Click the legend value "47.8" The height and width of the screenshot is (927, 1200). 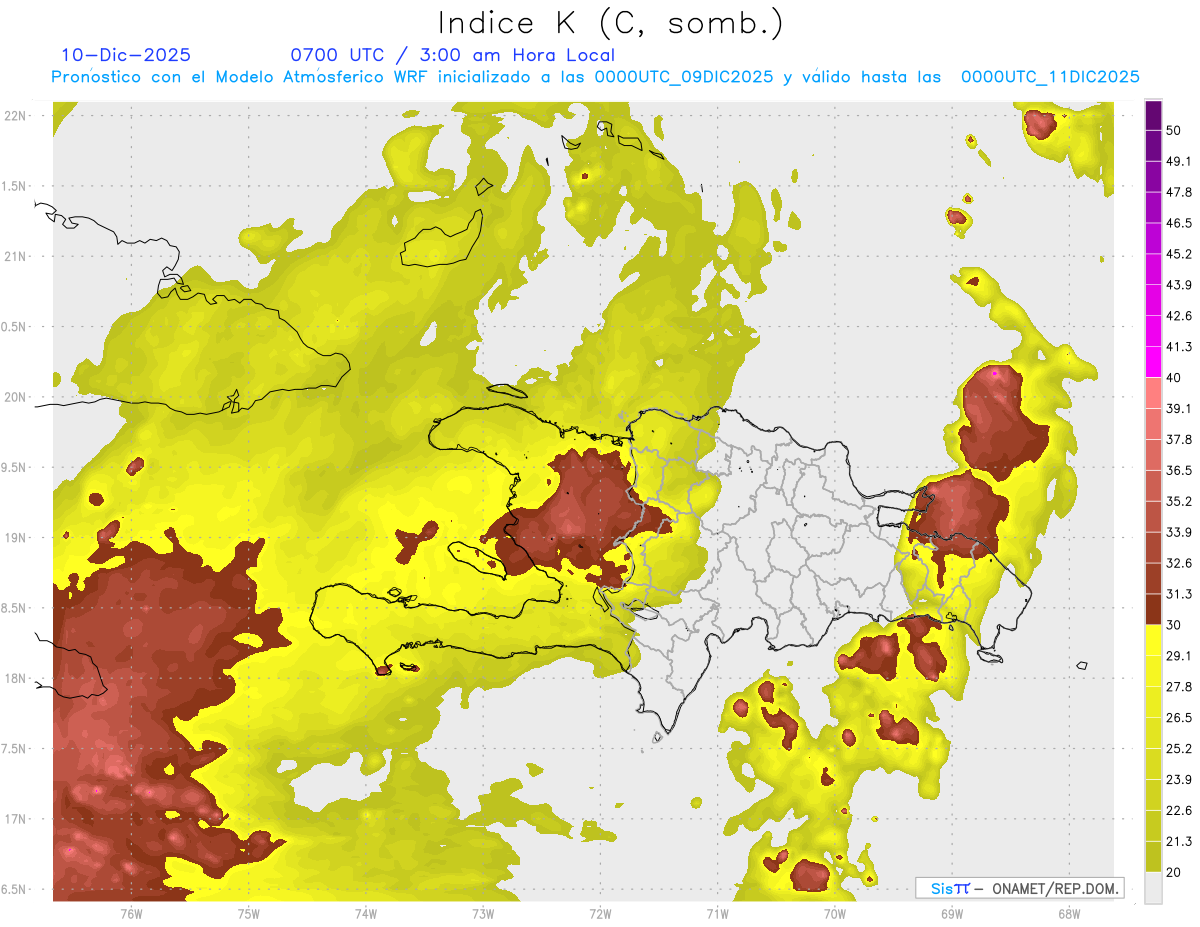click(1179, 192)
